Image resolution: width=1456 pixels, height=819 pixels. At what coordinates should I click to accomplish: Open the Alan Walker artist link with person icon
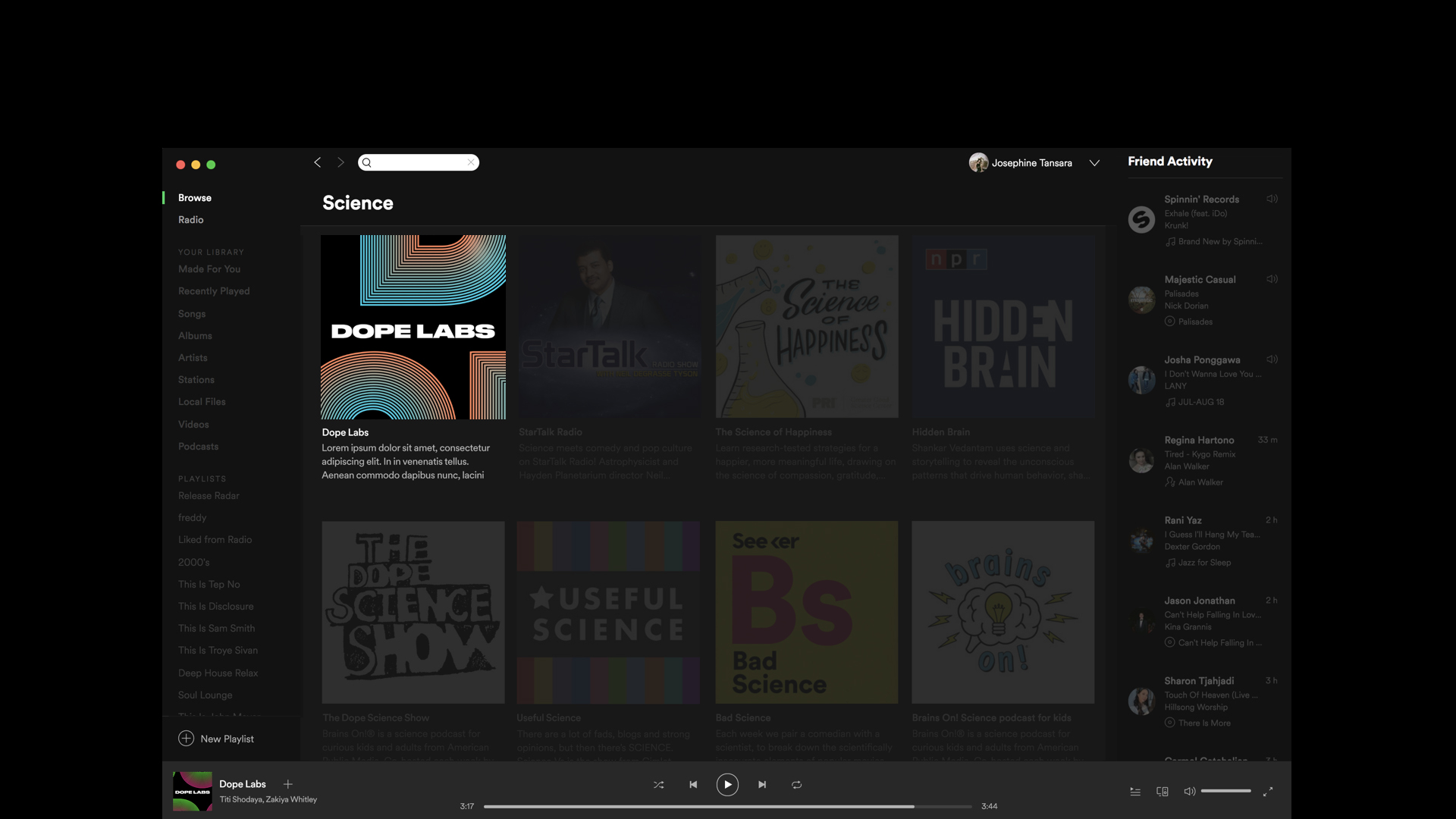1194,482
